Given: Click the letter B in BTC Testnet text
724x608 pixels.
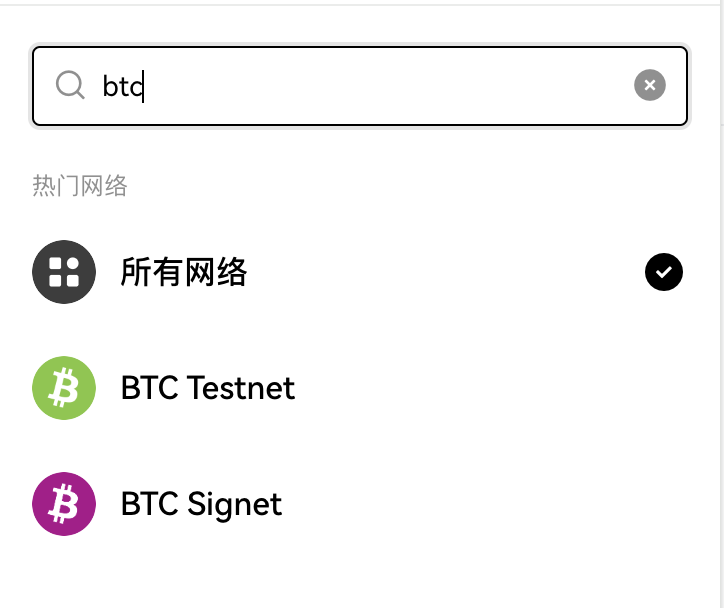Looking at the screenshot, I should tap(129, 388).
